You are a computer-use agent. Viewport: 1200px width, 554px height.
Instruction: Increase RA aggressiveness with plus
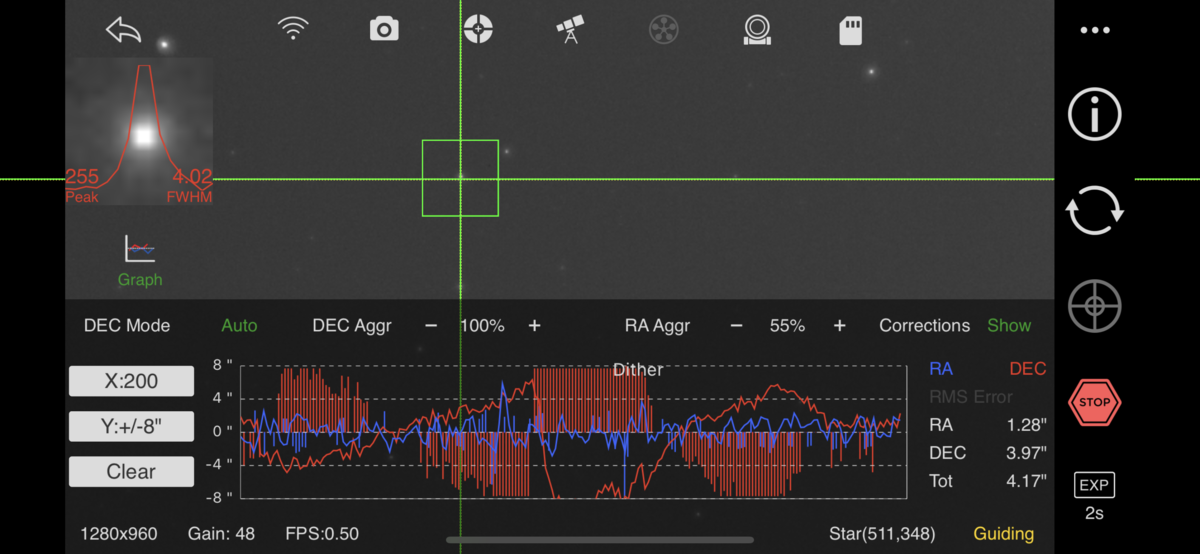pos(839,326)
